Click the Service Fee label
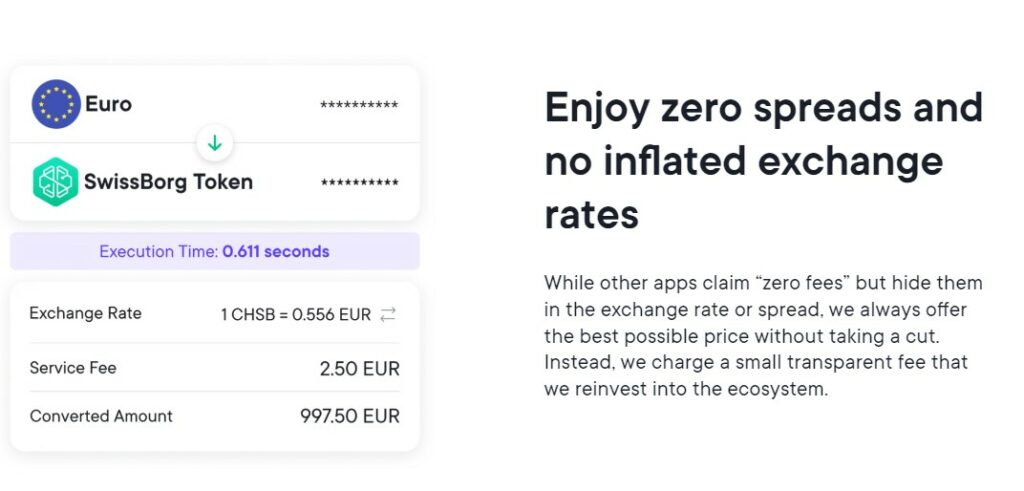The width and height of the screenshot is (1024, 491). point(73,368)
